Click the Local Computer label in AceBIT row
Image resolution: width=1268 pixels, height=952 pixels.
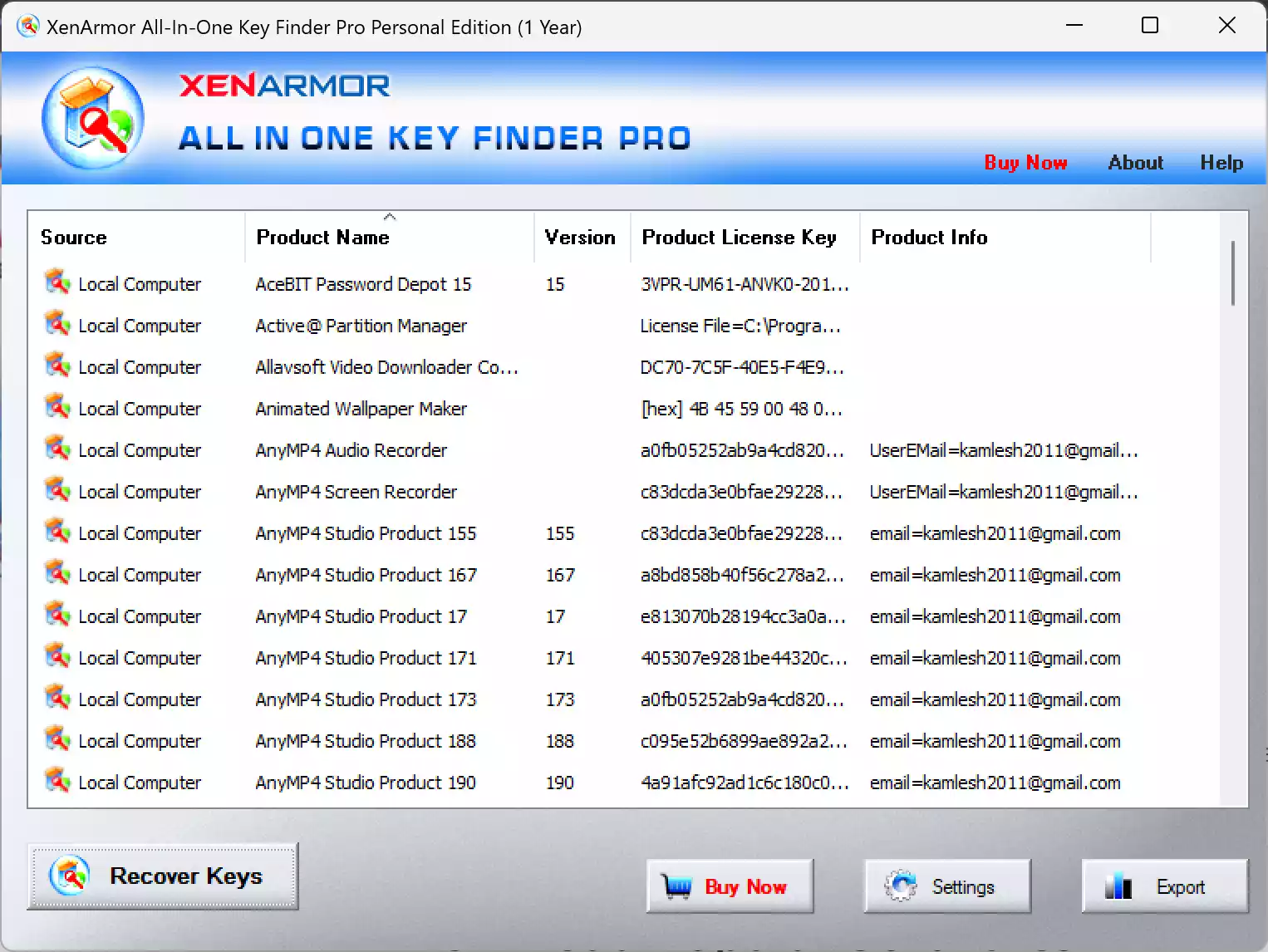tap(140, 284)
